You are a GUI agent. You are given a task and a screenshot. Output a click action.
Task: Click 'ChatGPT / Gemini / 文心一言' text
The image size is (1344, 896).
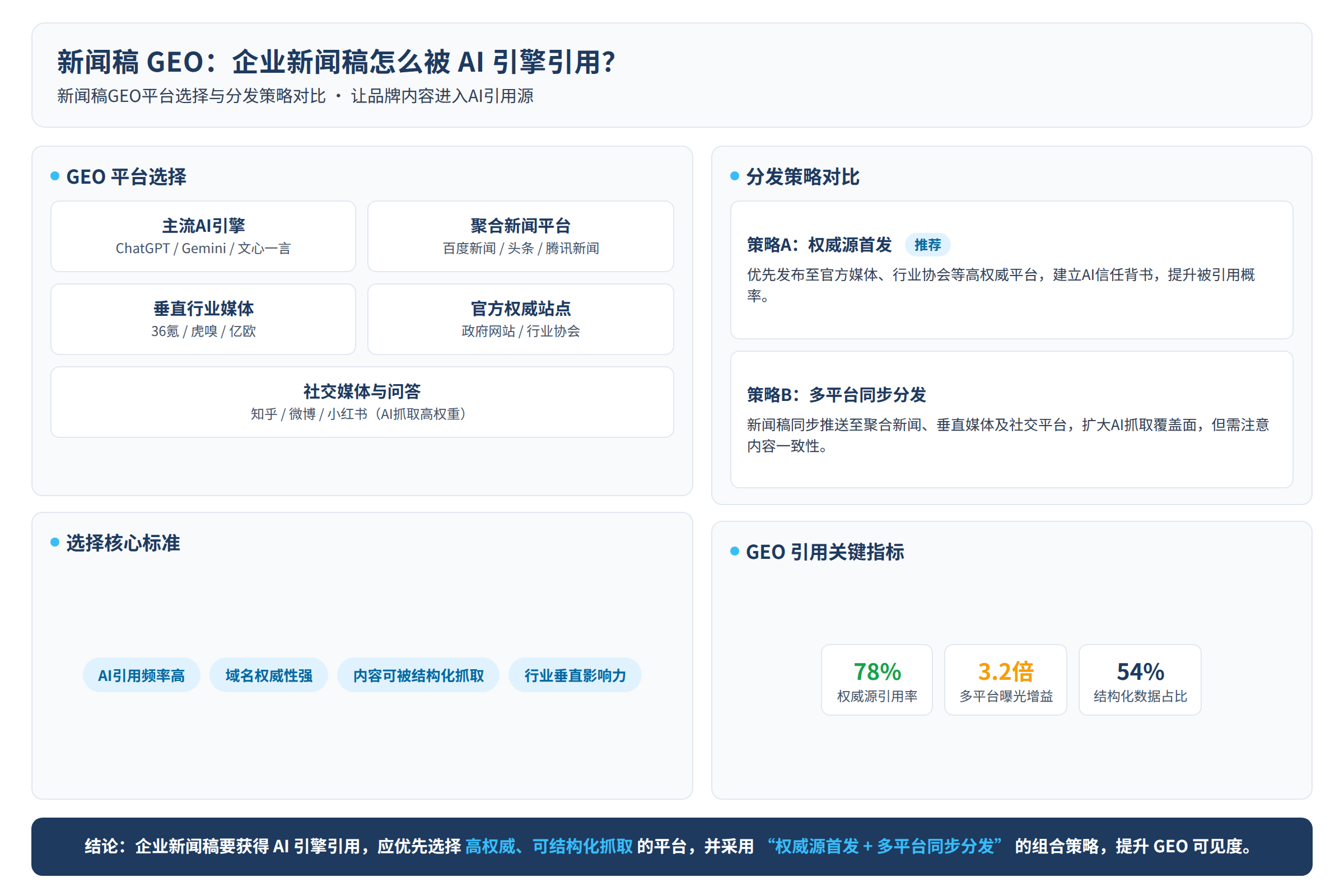[203, 248]
